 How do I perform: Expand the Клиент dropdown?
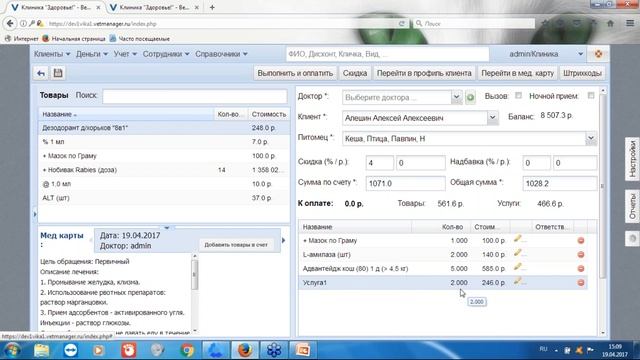pos(492,118)
